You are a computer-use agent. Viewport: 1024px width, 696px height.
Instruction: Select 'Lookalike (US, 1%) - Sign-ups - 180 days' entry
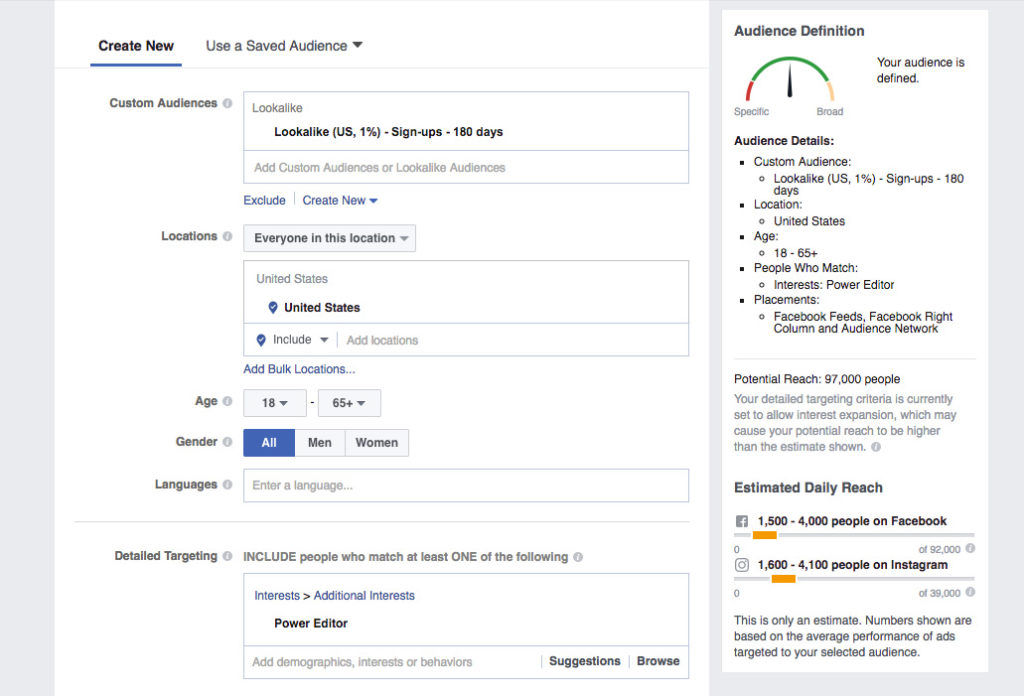[x=389, y=132]
